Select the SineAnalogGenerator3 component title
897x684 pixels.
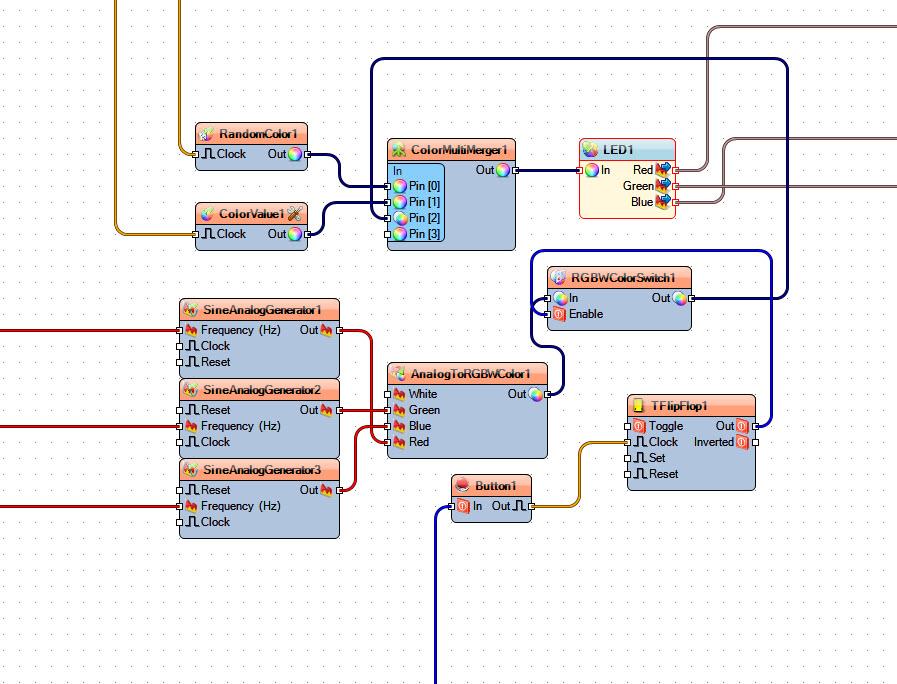click(260, 470)
